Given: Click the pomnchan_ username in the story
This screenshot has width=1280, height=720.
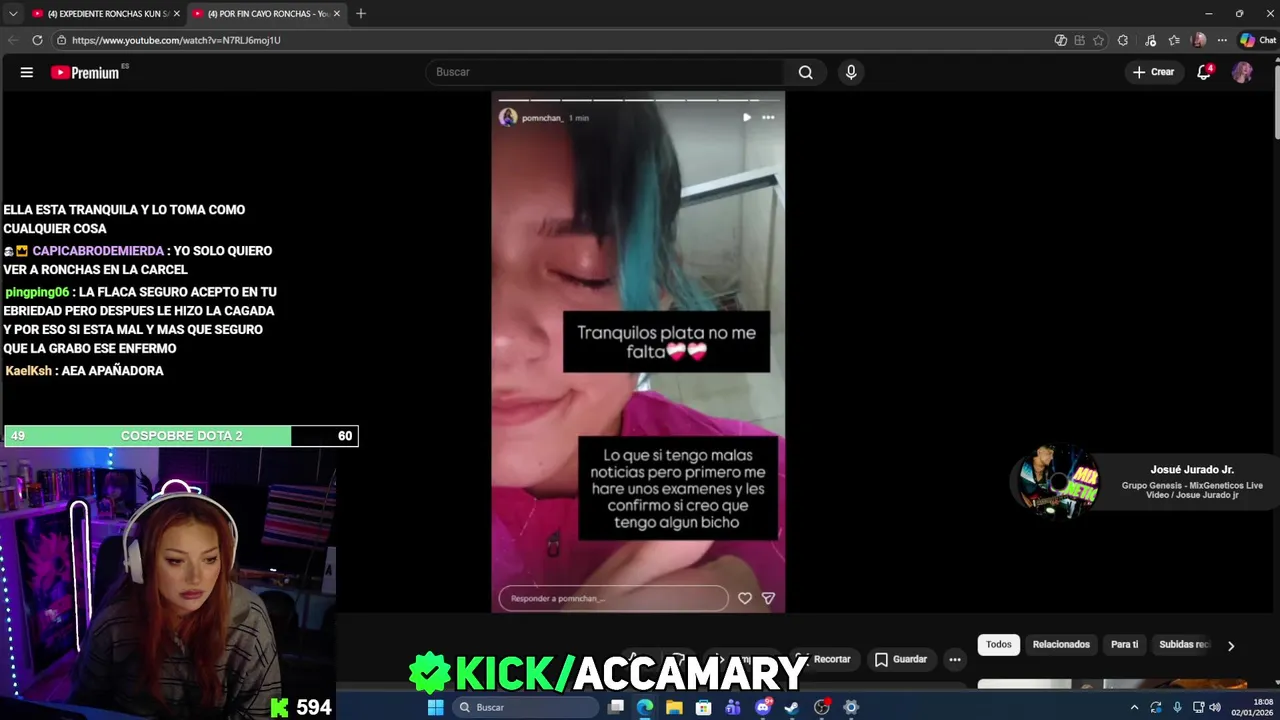Looking at the screenshot, I should click(x=542, y=118).
